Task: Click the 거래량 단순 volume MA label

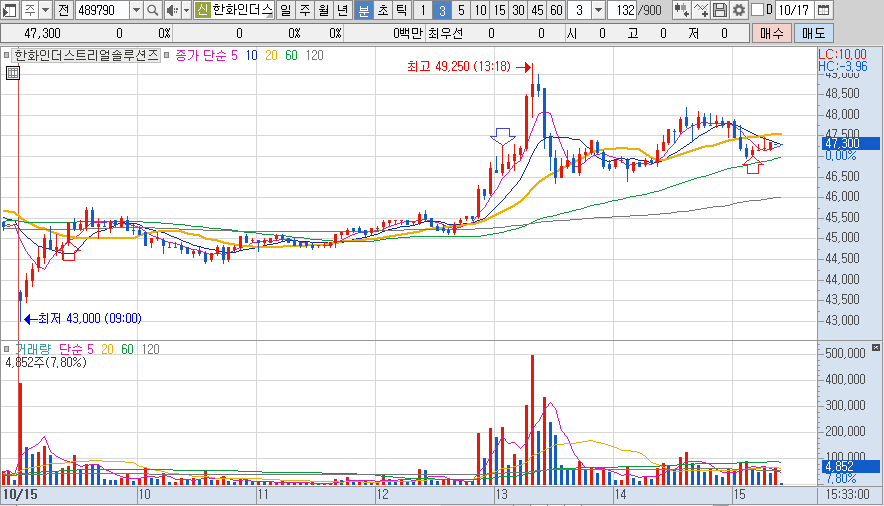Action: [x=50, y=349]
